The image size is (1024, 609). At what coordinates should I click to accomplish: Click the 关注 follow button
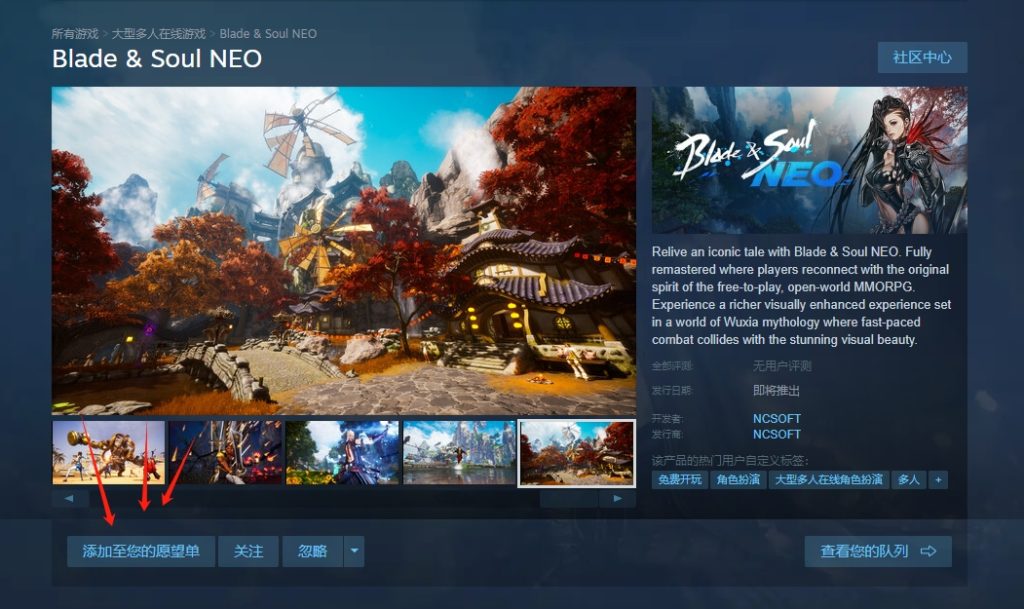click(248, 552)
